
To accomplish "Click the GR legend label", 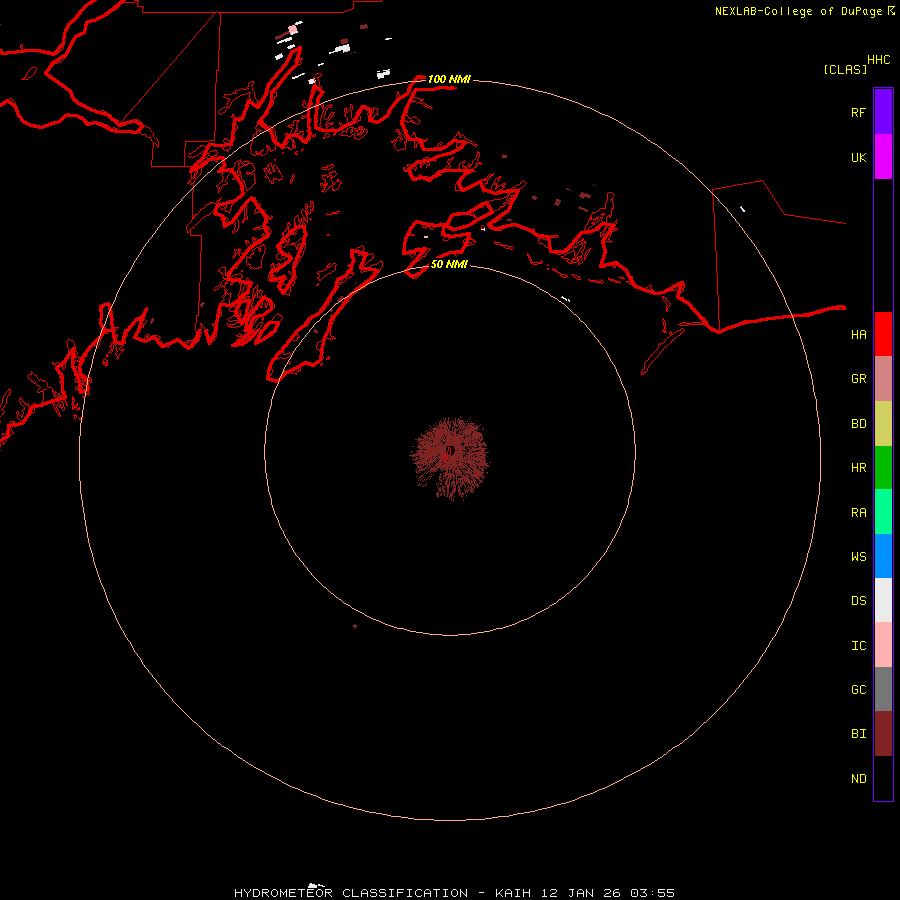I will coord(858,379).
